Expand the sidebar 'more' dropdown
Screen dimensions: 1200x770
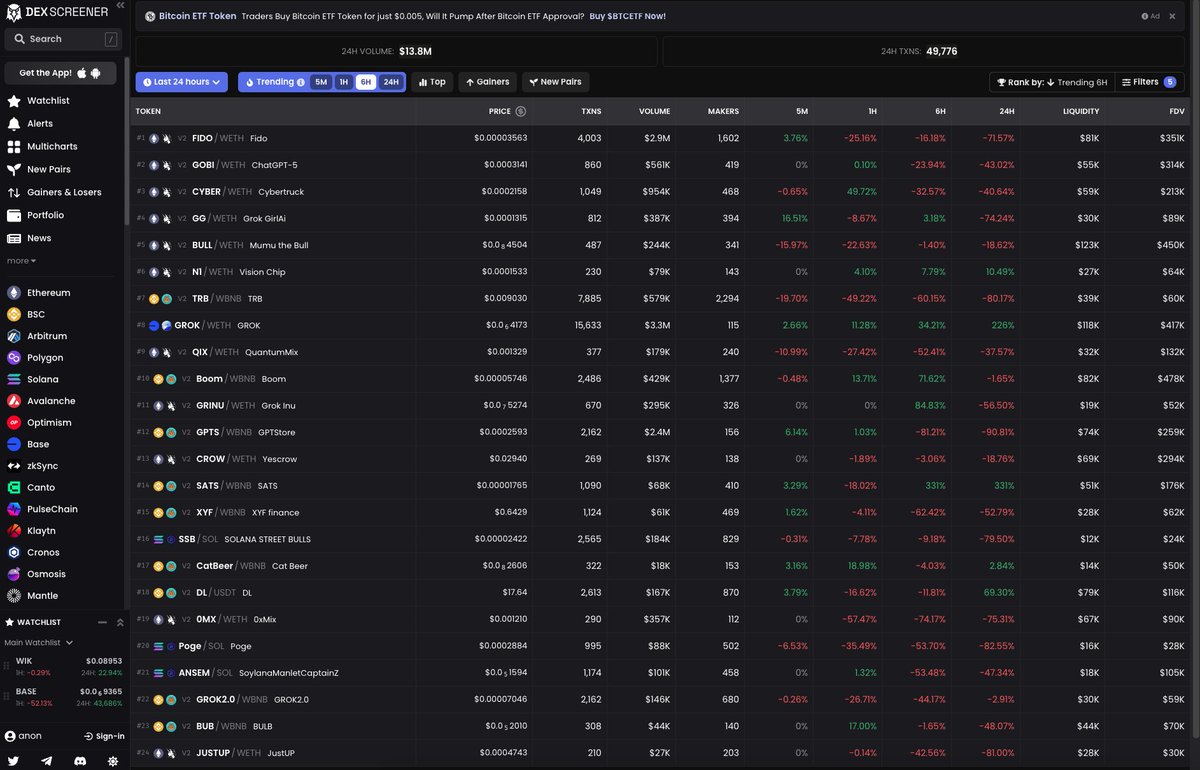coord(21,261)
